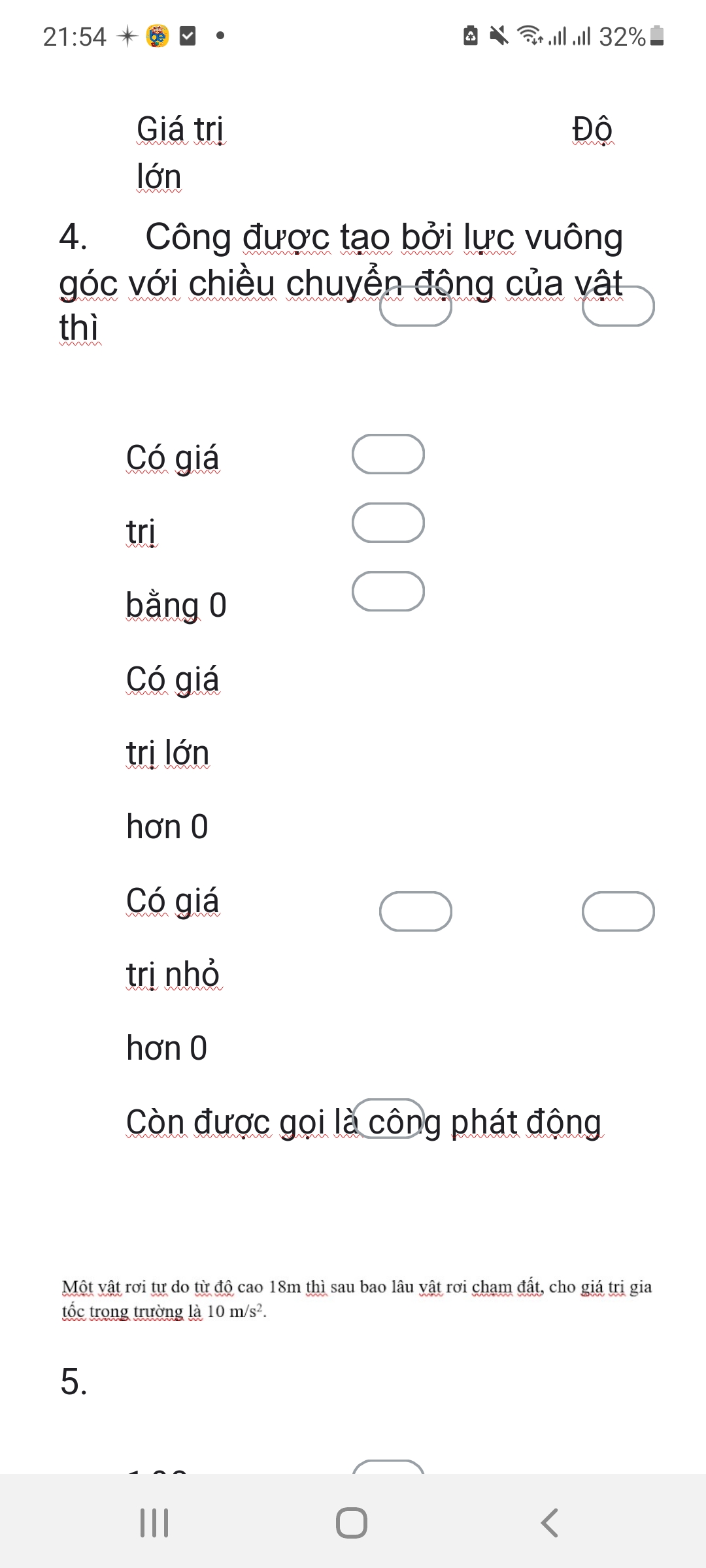Tap the checkmark notification icon in status bar
The image size is (706, 1568).
(x=188, y=36)
